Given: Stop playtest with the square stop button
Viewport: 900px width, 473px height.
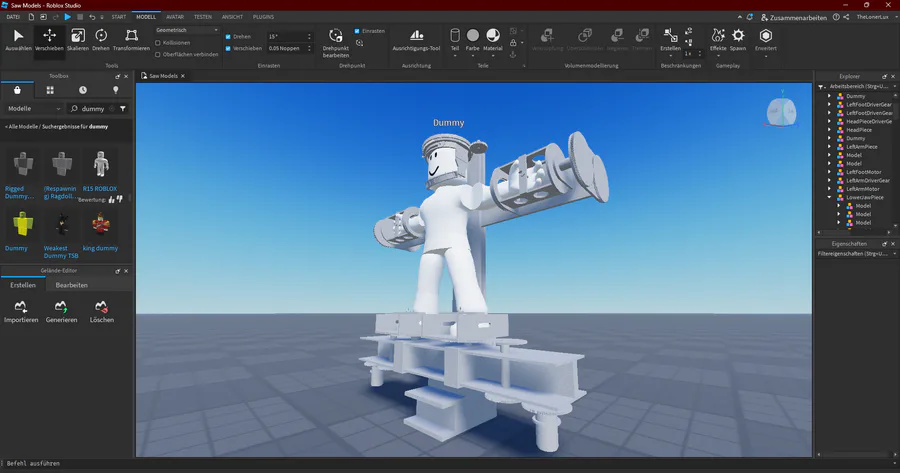Looking at the screenshot, I should pos(80,17).
